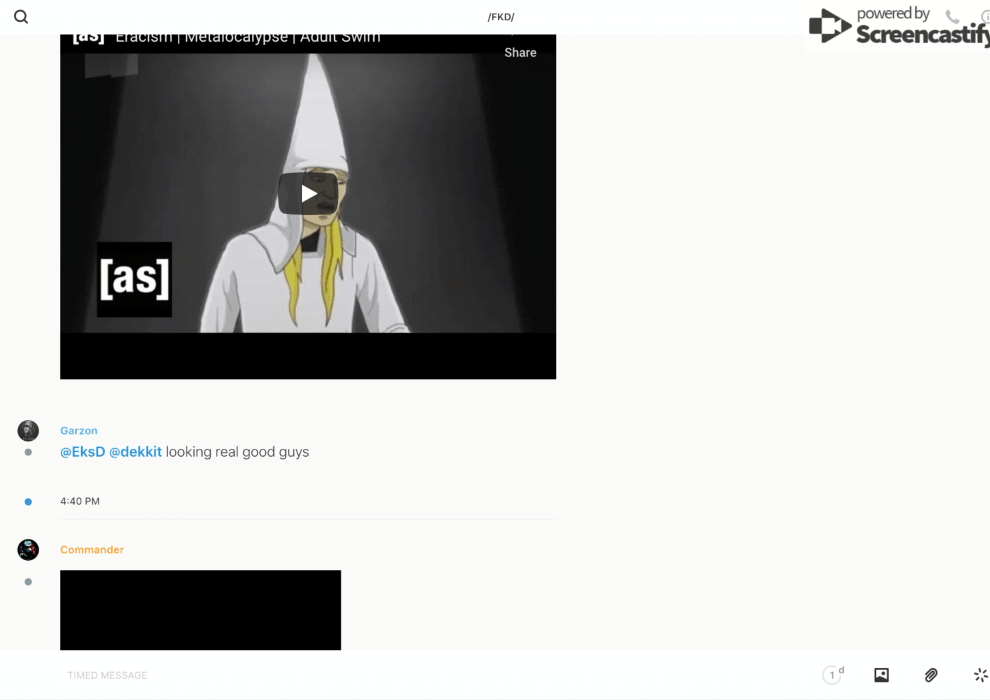This screenshot has width=990, height=700.
Task: Click Garzon's profile avatar
Action: point(28,431)
